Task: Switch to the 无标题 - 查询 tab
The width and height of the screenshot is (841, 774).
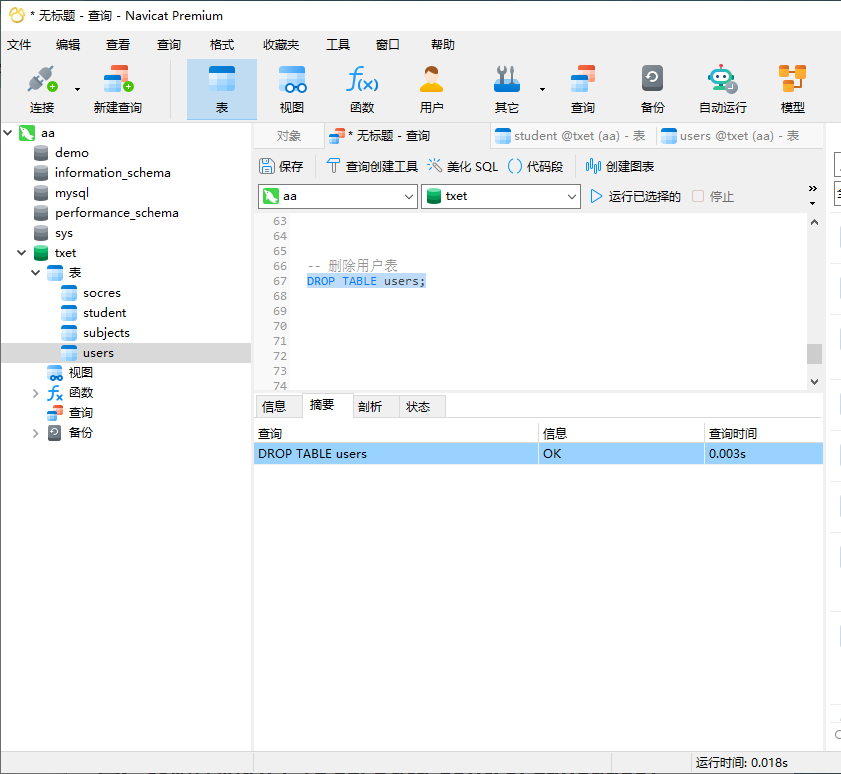Action: (407, 136)
